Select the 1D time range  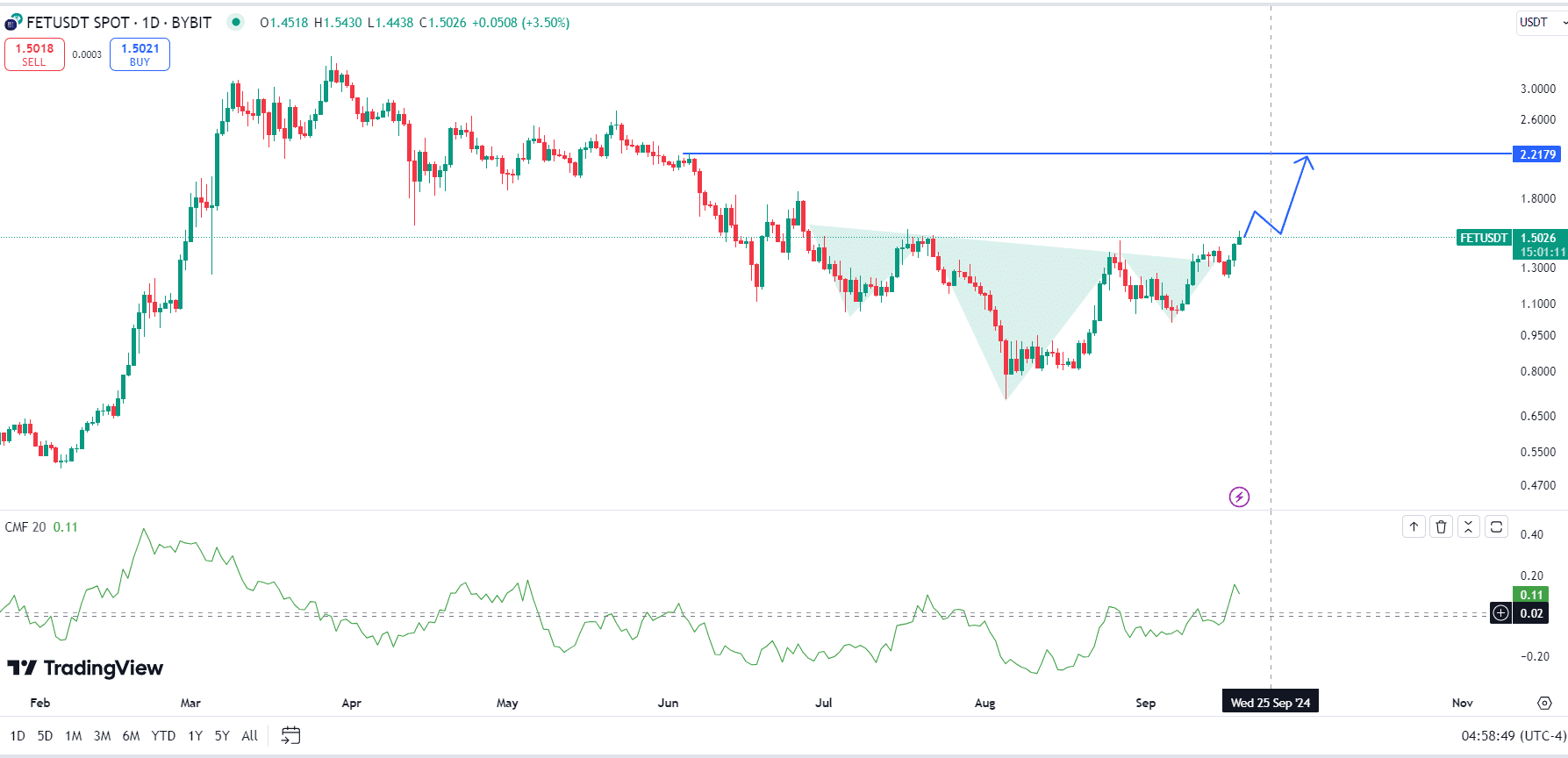(18, 736)
